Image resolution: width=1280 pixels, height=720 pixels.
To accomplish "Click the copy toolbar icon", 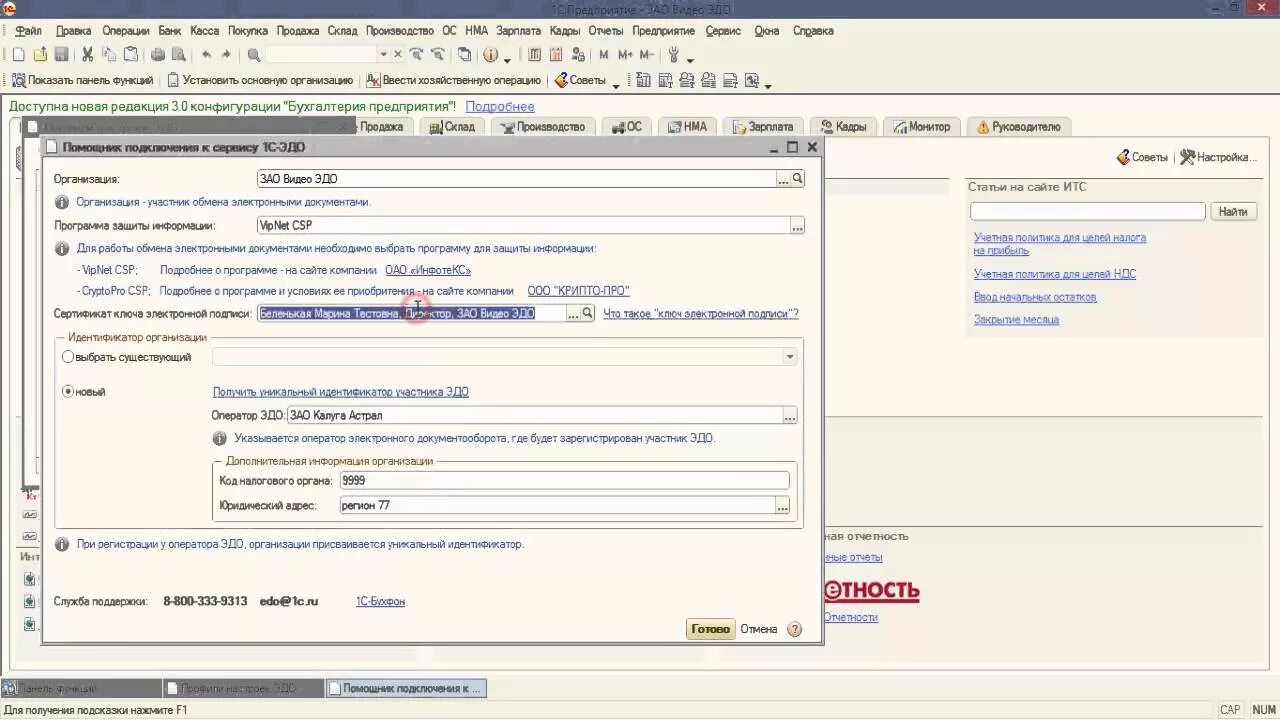I will [109, 55].
